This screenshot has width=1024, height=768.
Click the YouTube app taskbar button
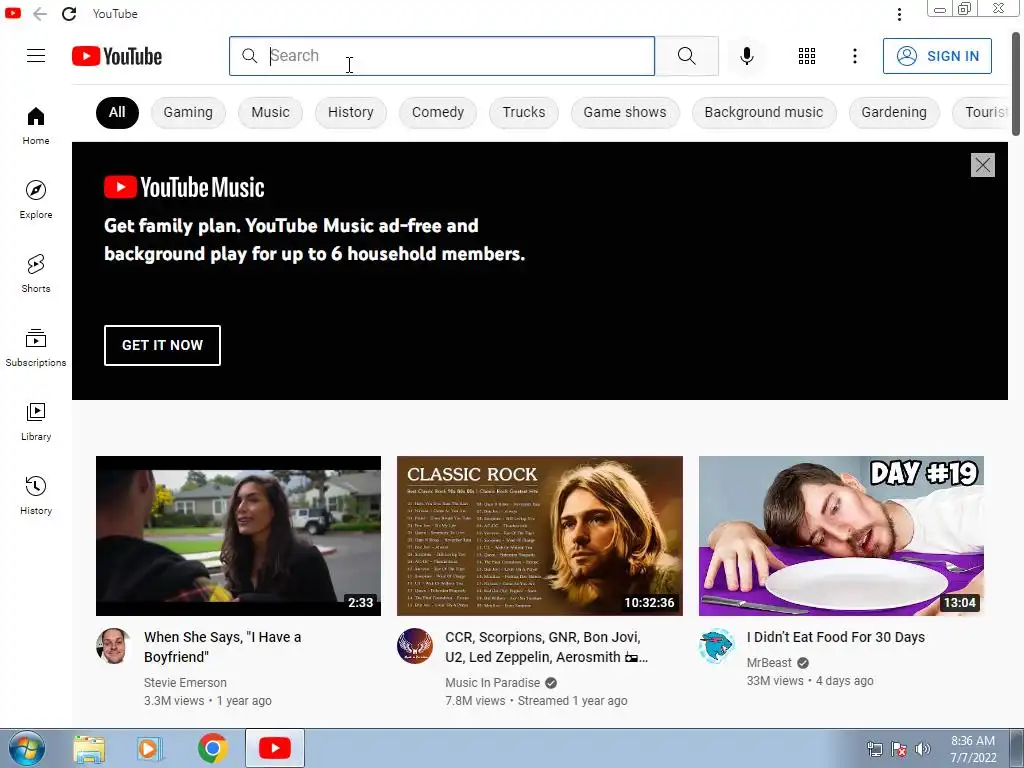(274, 748)
